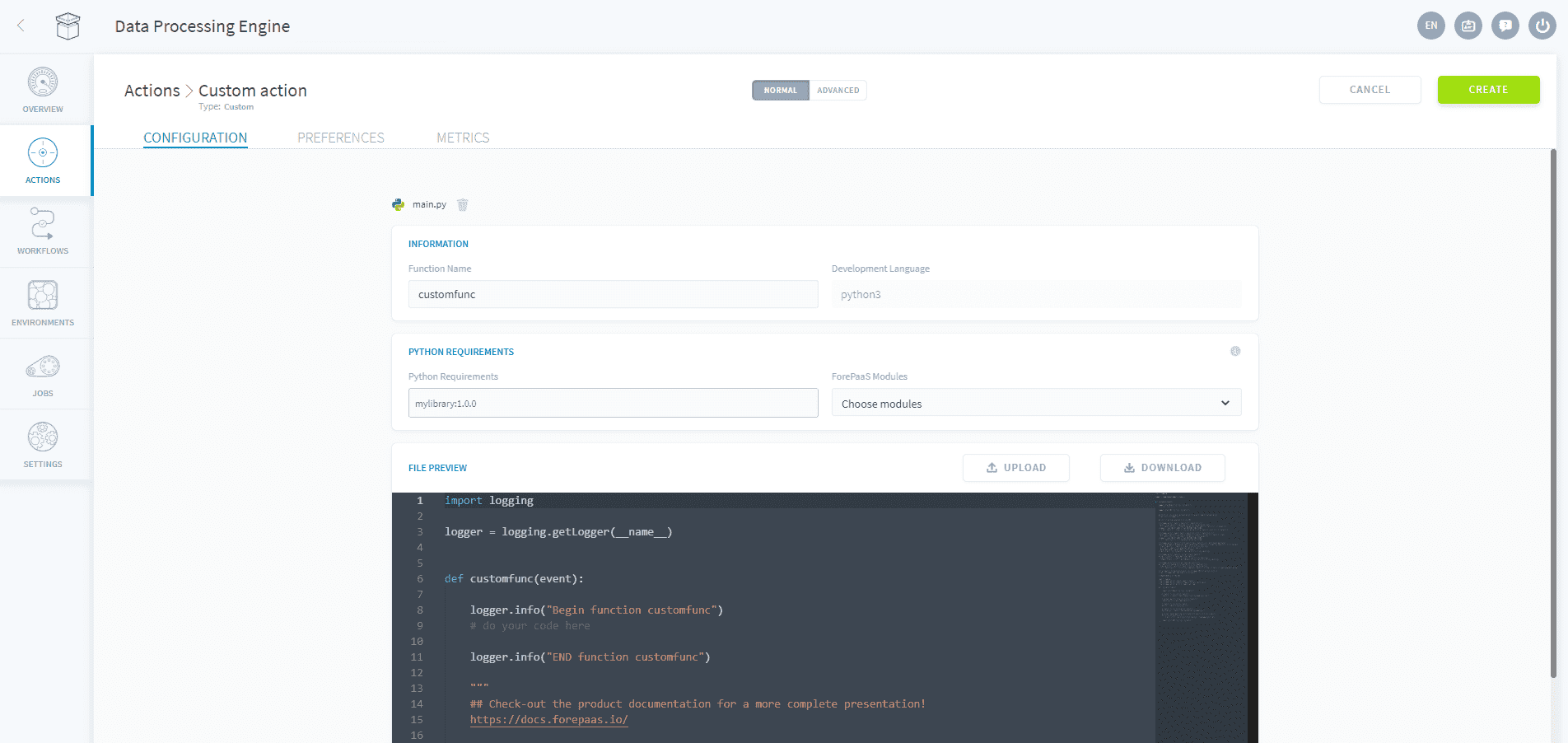Image resolution: width=1568 pixels, height=743 pixels.
Task: Open the Overview section in sidebar
Action: 43,91
